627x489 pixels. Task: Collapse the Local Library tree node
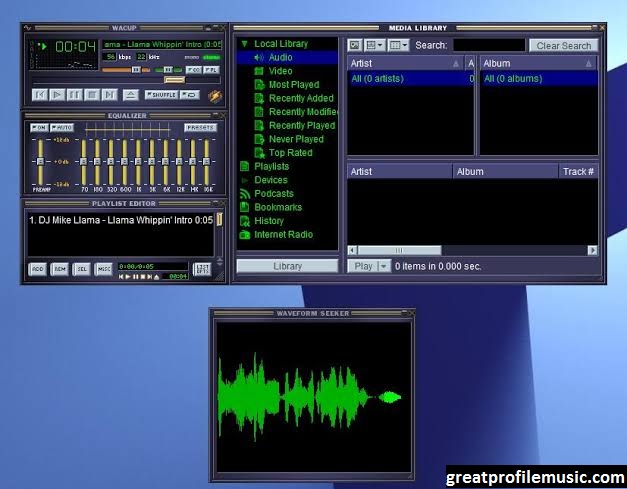click(x=245, y=44)
